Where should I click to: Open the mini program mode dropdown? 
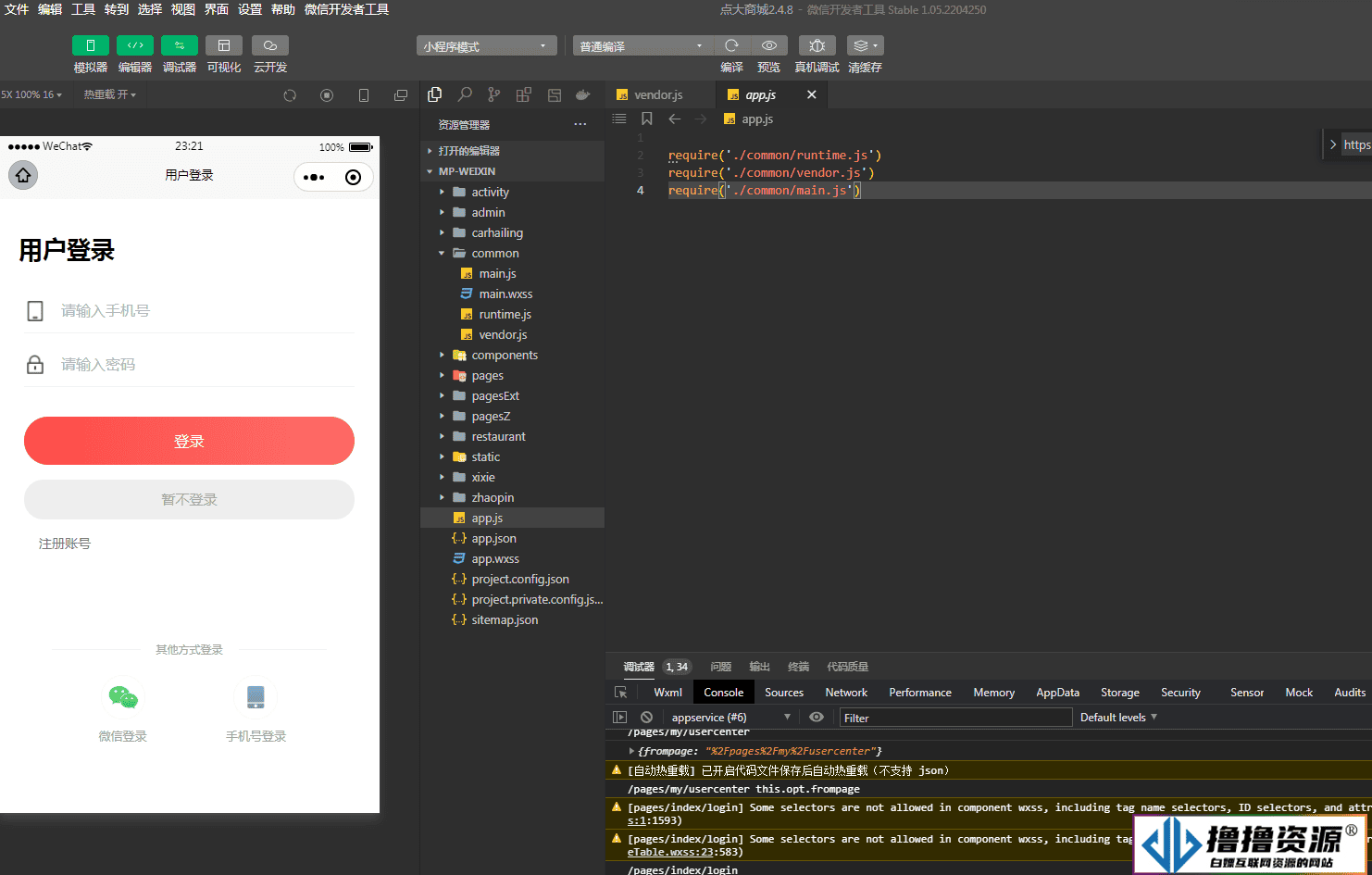[x=487, y=46]
